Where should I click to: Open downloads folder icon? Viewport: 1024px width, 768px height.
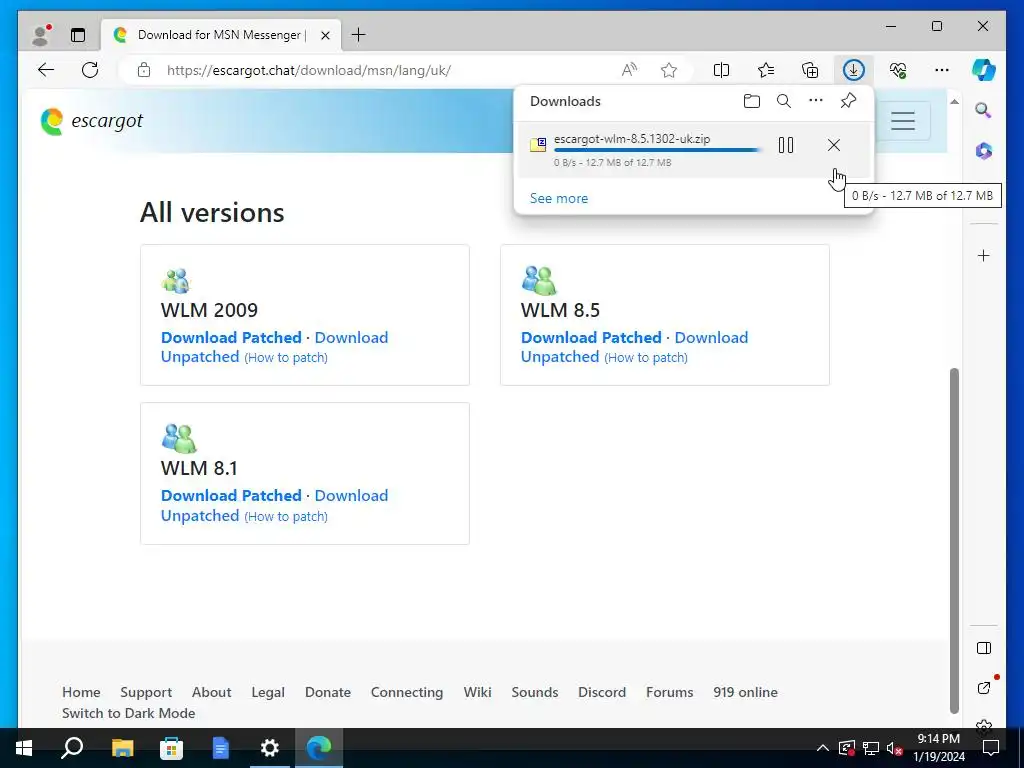(x=752, y=101)
